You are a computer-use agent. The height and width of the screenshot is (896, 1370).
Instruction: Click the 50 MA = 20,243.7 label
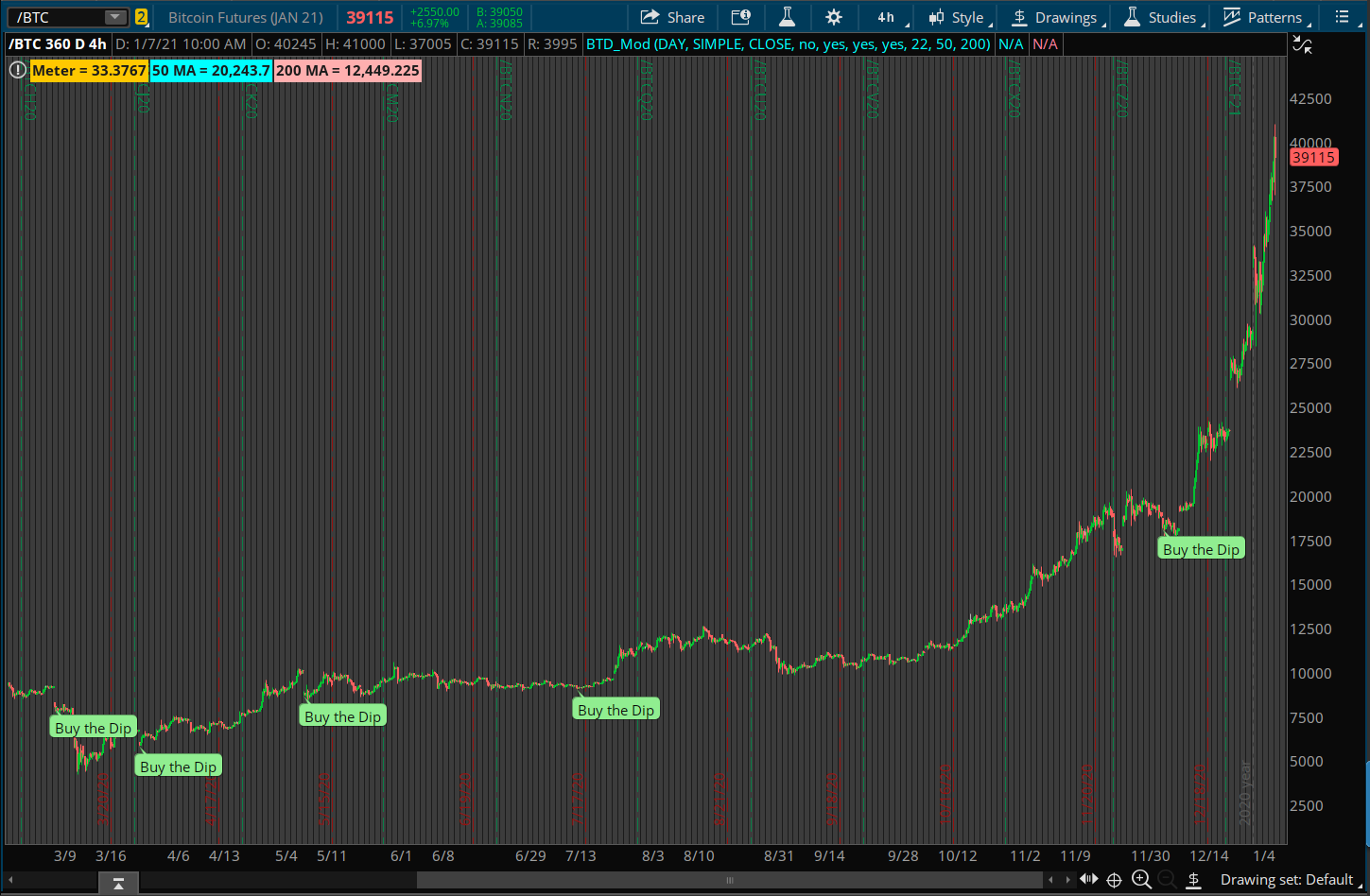coord(211,71)
